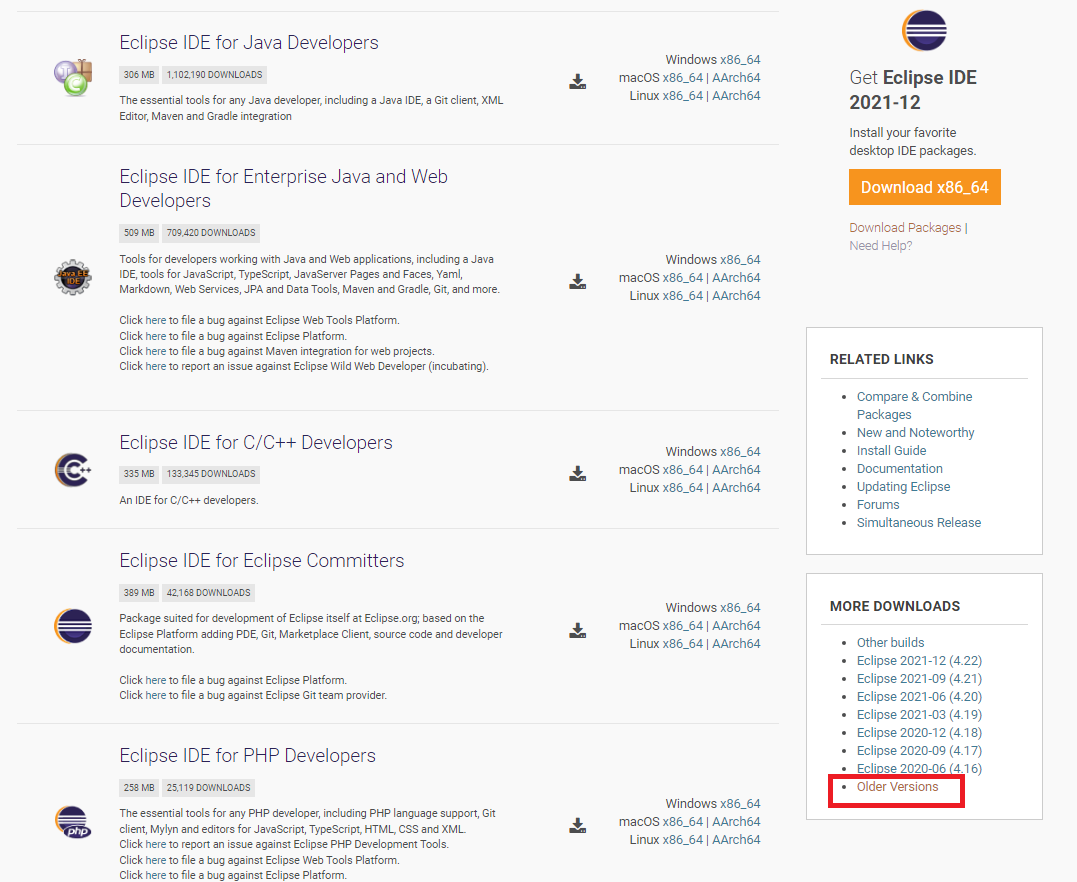Click the 509 MB size badge

[139, 233]
